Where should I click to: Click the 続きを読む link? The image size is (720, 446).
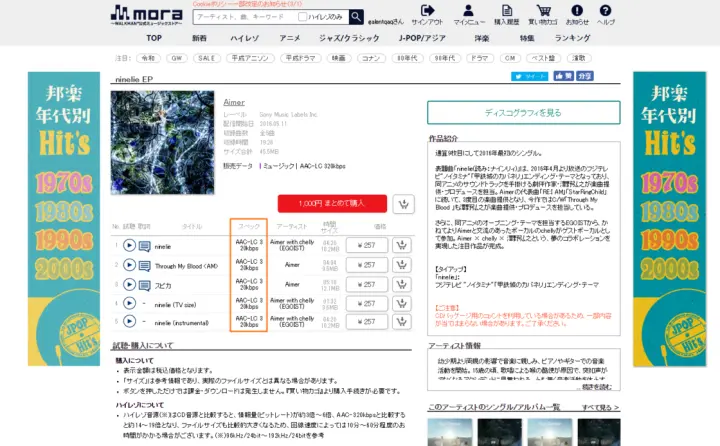click(x=597, y=387)
